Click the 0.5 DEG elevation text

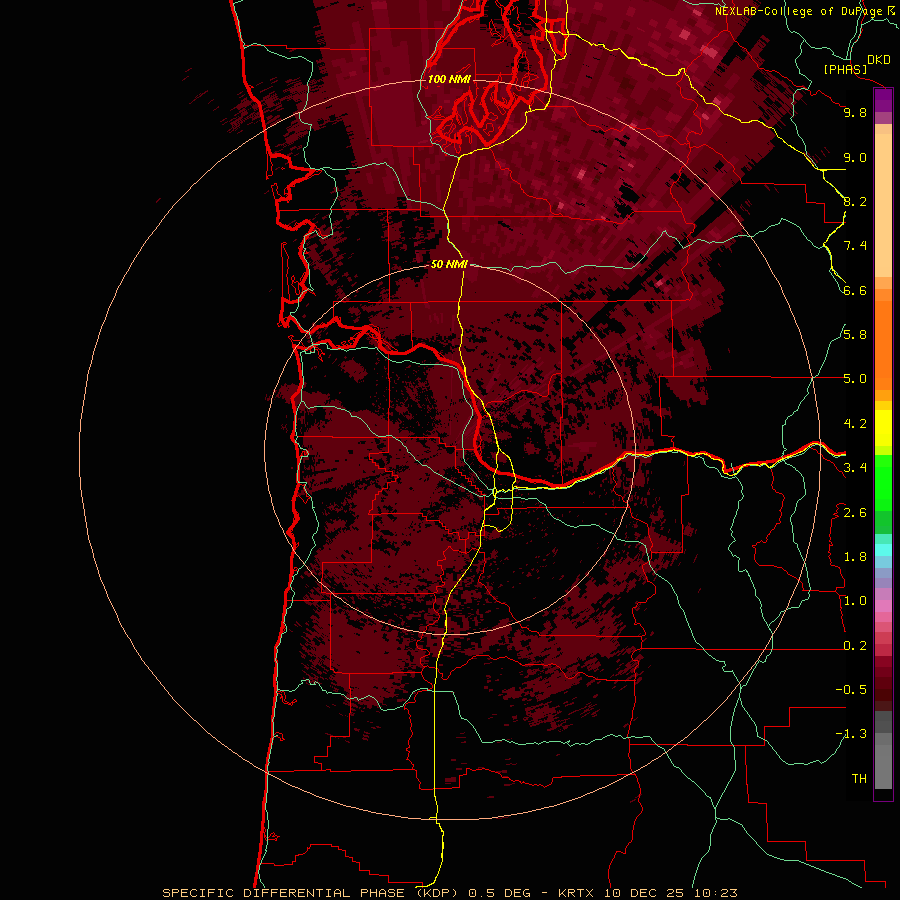tap(501, 893)
